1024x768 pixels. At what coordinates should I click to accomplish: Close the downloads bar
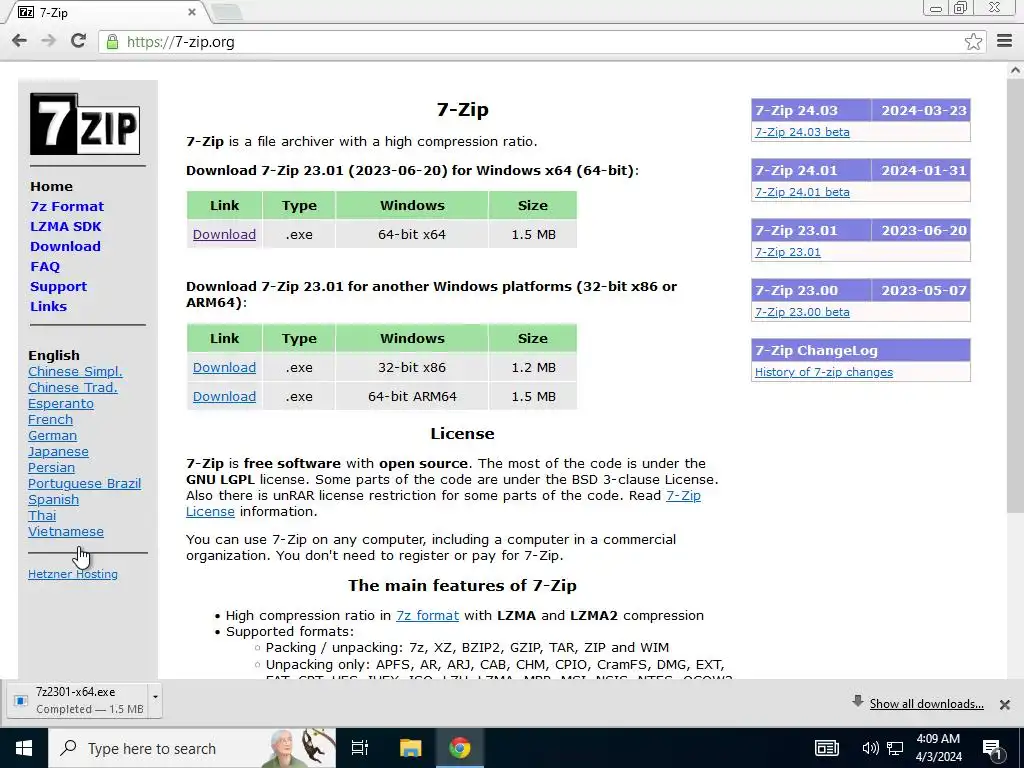[x=1004, y=705]
